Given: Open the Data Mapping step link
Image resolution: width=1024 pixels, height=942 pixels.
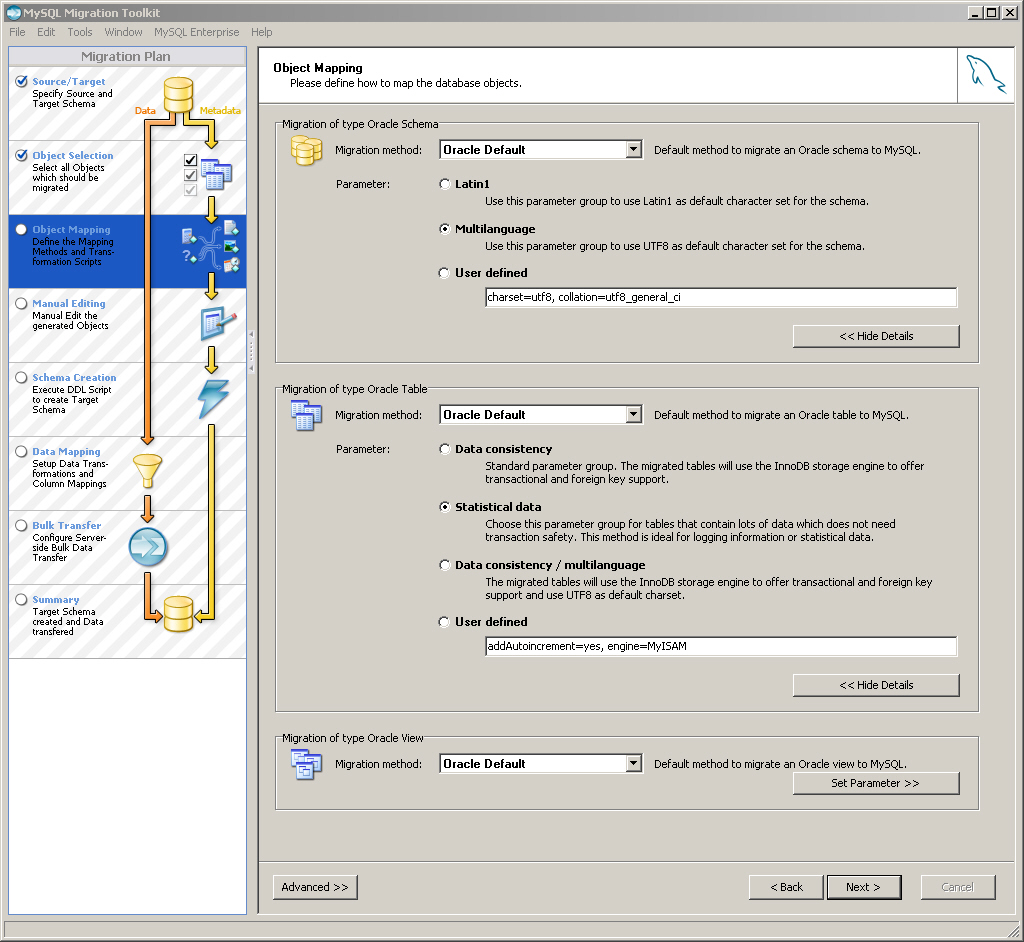Looking at the screenshot, I should point(67,451).
